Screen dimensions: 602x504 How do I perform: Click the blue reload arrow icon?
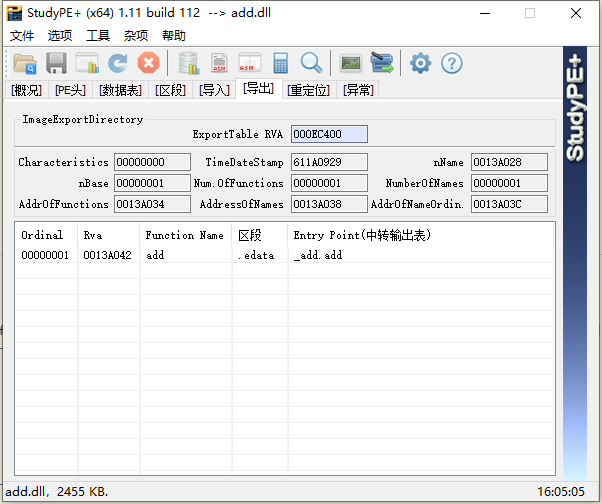coord(117,63)
